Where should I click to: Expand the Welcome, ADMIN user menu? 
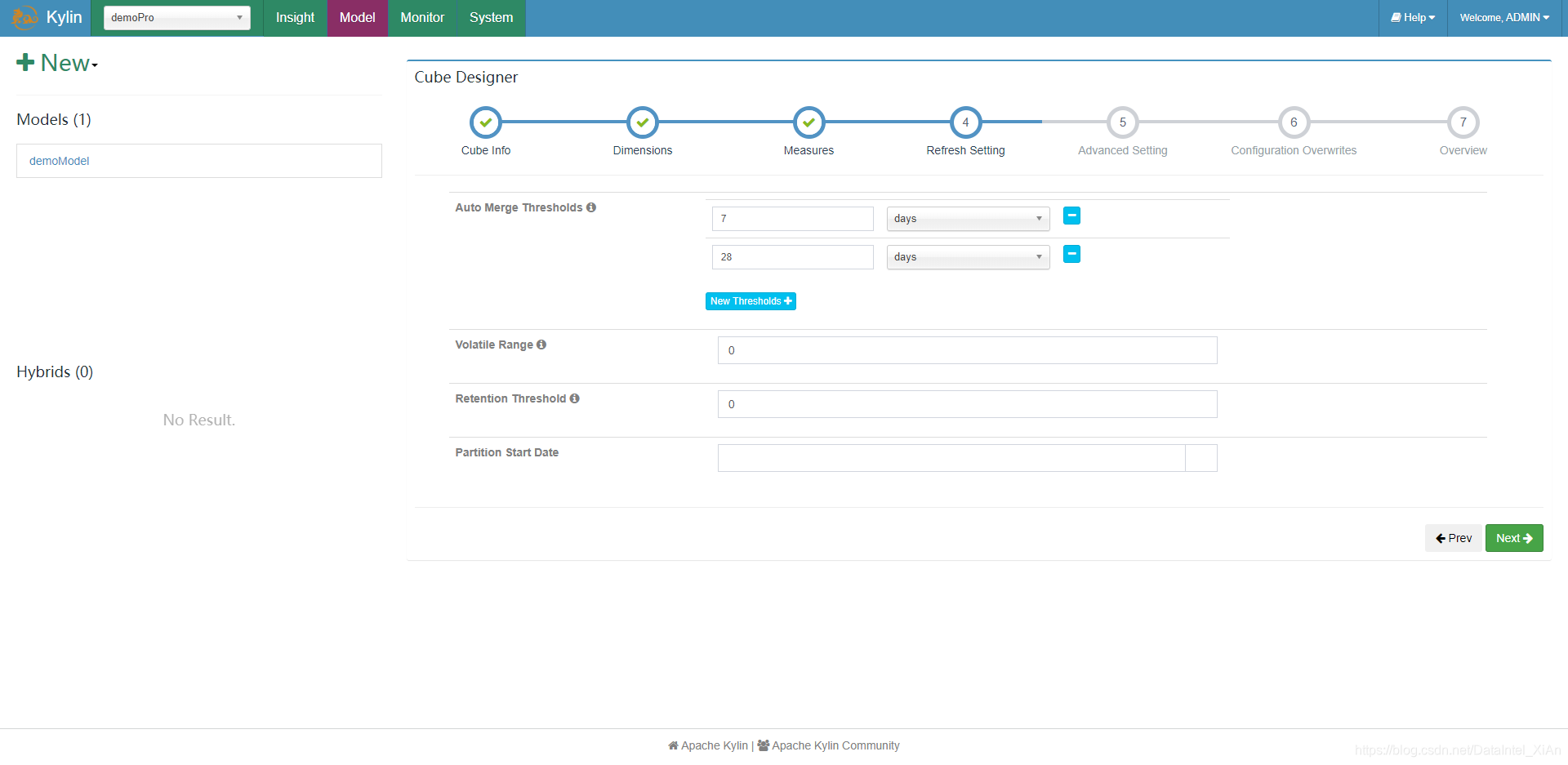click(x=1504, y=17)
